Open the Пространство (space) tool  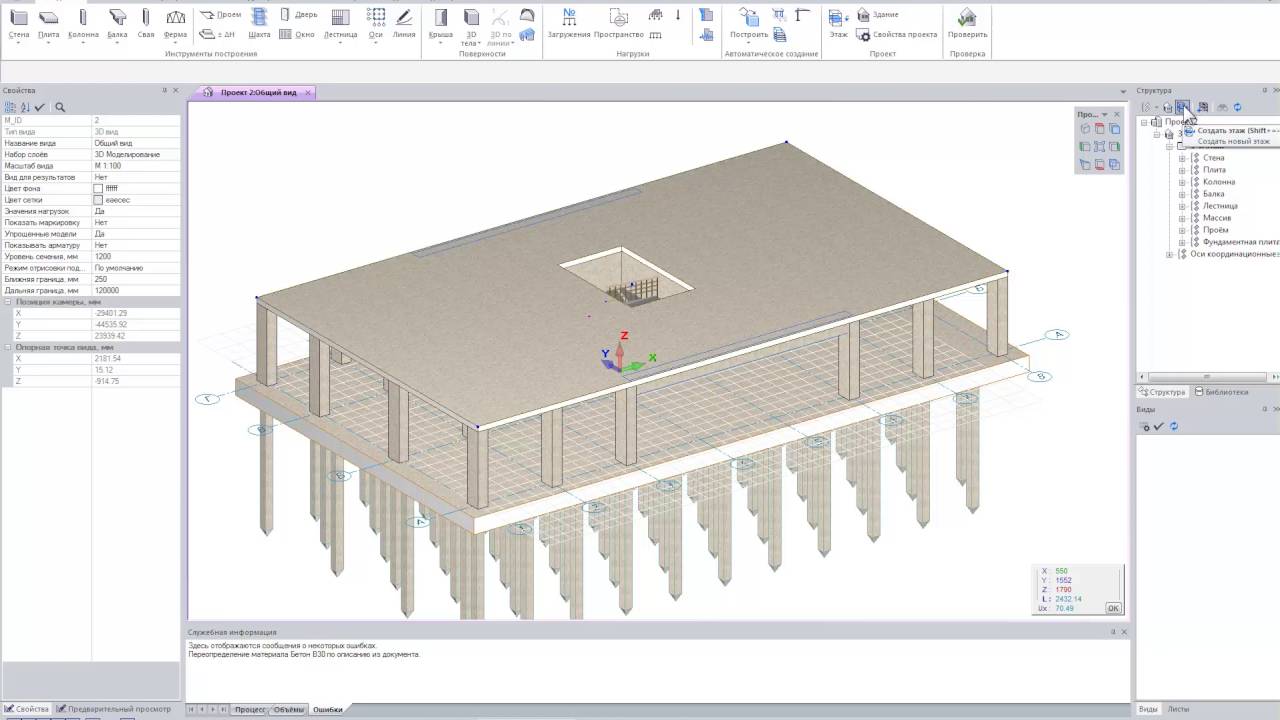point(618,24)
